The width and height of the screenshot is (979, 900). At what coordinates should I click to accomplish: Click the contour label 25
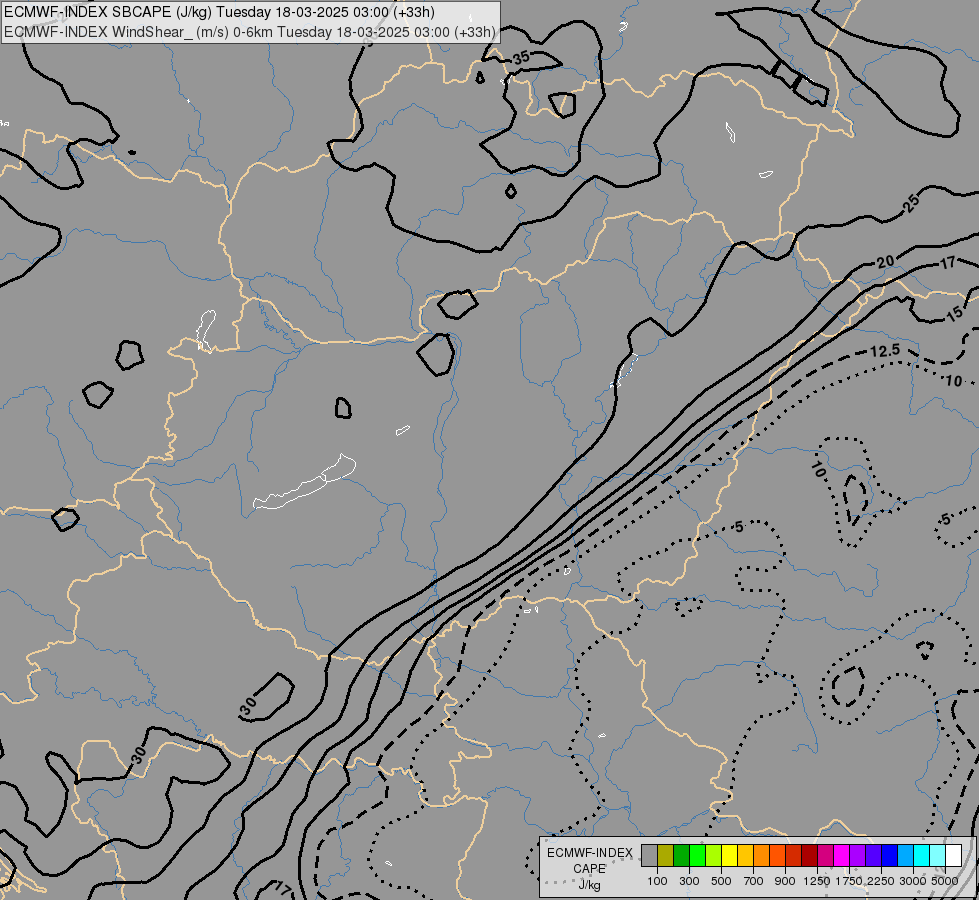[912, 203]
